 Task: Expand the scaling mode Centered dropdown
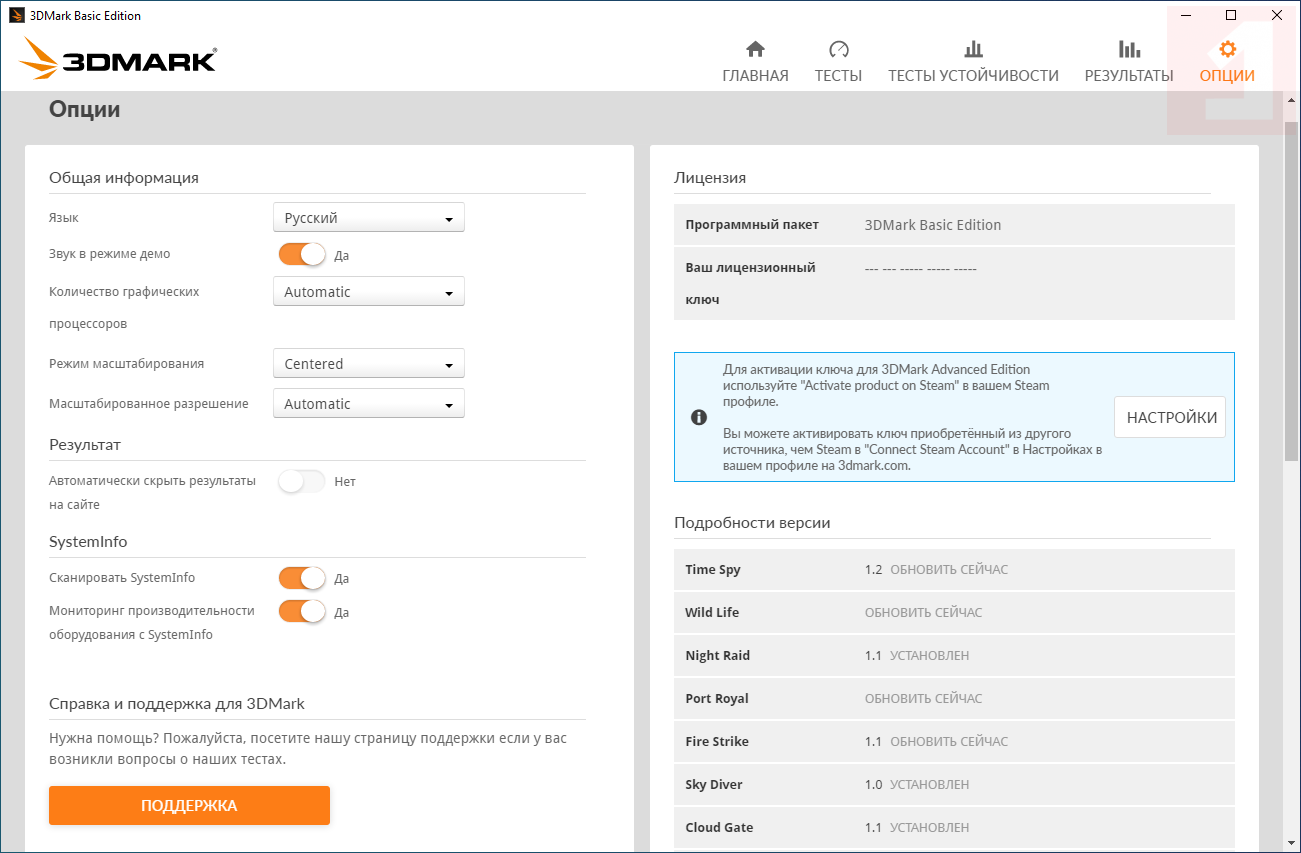coord(368,364)
